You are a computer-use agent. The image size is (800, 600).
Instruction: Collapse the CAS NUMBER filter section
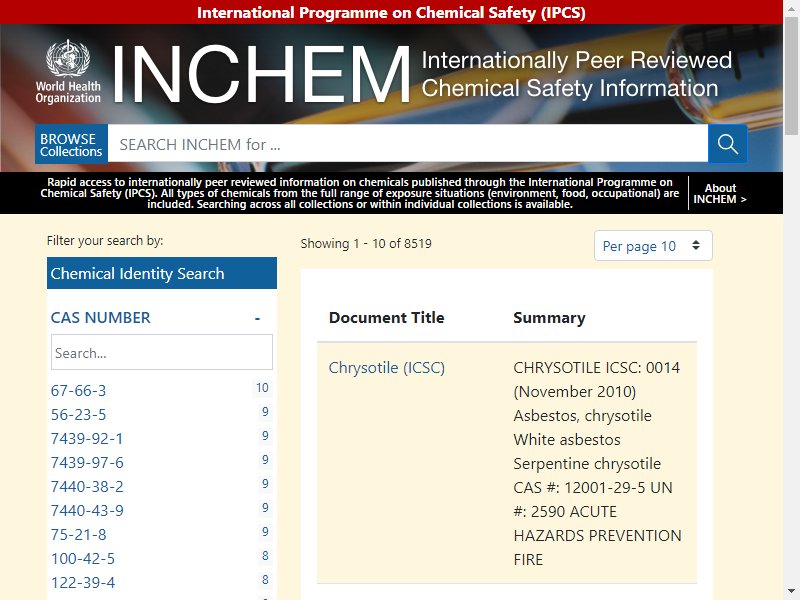258,318
